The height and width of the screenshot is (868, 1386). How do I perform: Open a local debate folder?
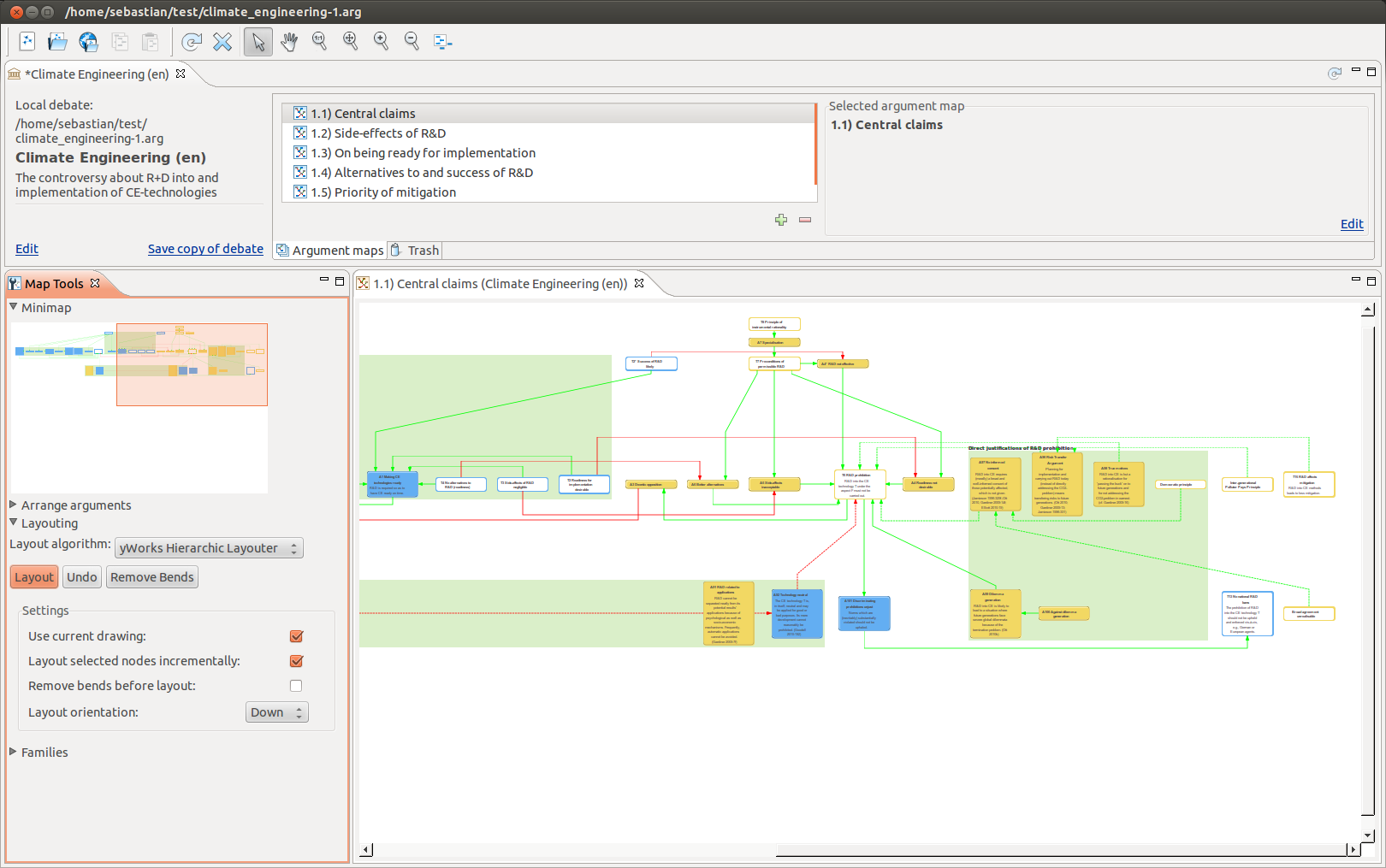tap(57, 41)
